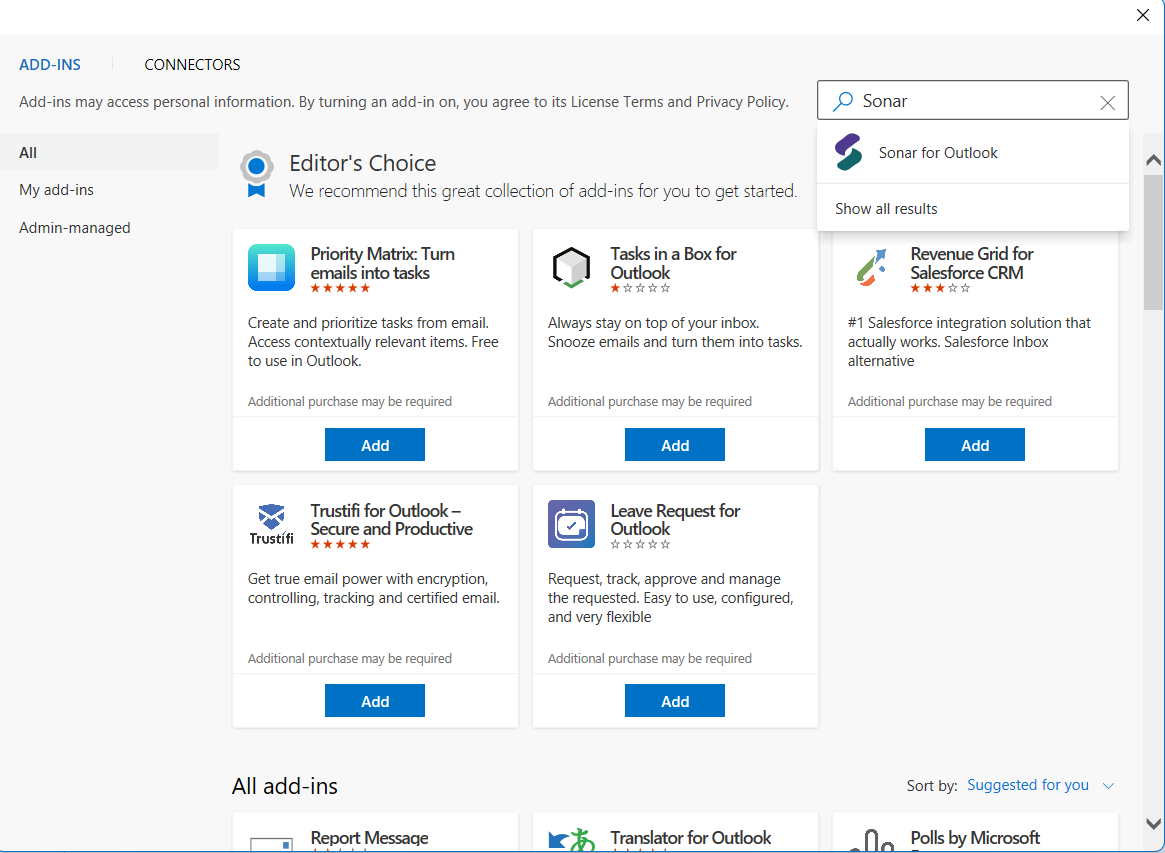Image resolution: width=1165 pixels, height=853 pixels.
Task: Add Priority Matrix add-in
Action: coord(375,444)
